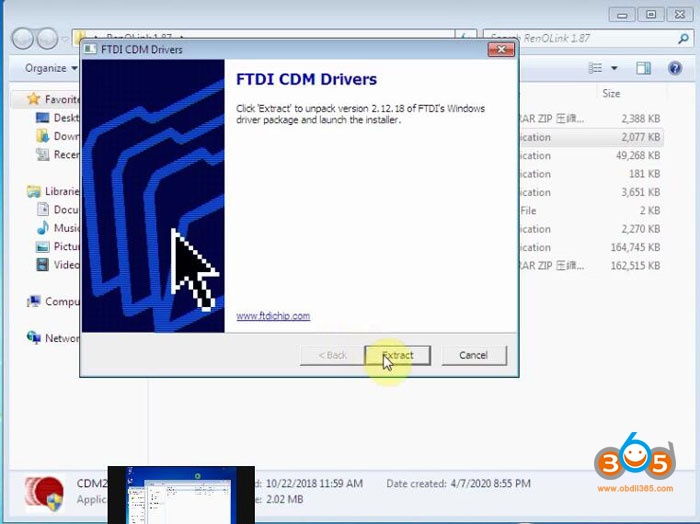Open the Music library icon
Screen dimensions: 700x524
tap(42, 228)
